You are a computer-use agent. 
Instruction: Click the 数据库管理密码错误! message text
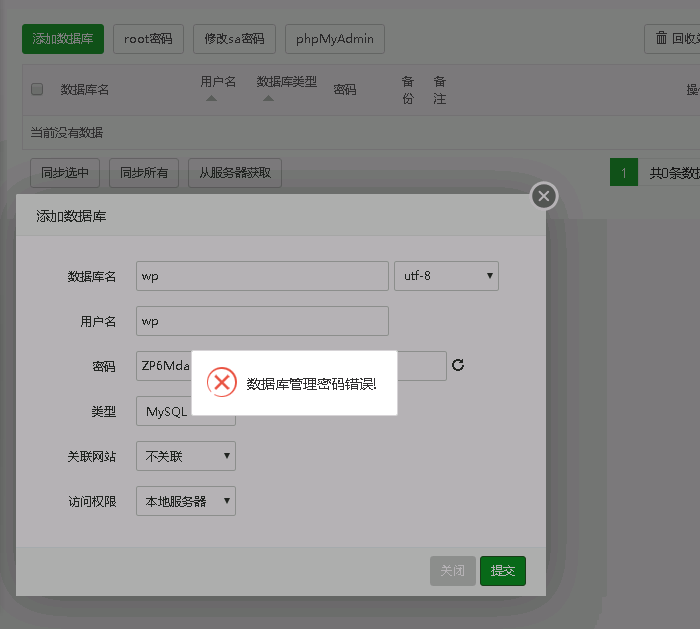click(x=312, y=383)
